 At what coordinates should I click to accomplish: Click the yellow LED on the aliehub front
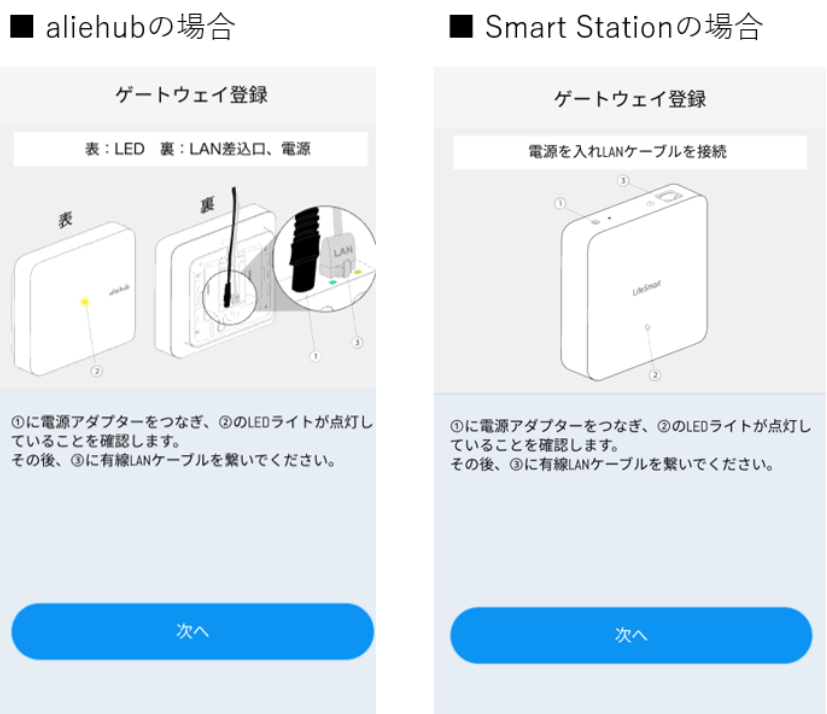[86, 301]
